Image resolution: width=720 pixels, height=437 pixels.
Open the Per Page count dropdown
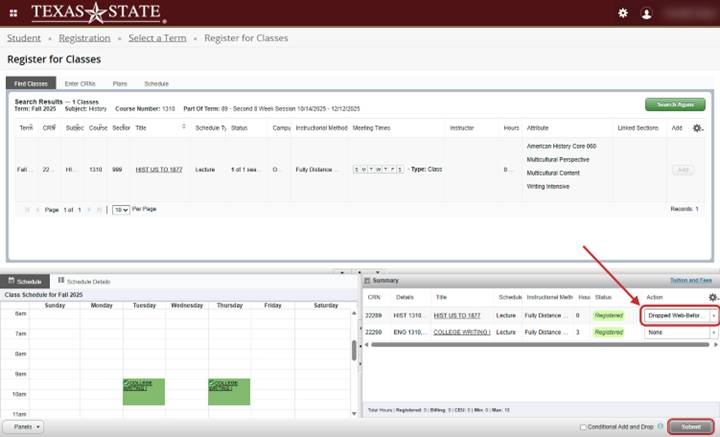(120, 209)
